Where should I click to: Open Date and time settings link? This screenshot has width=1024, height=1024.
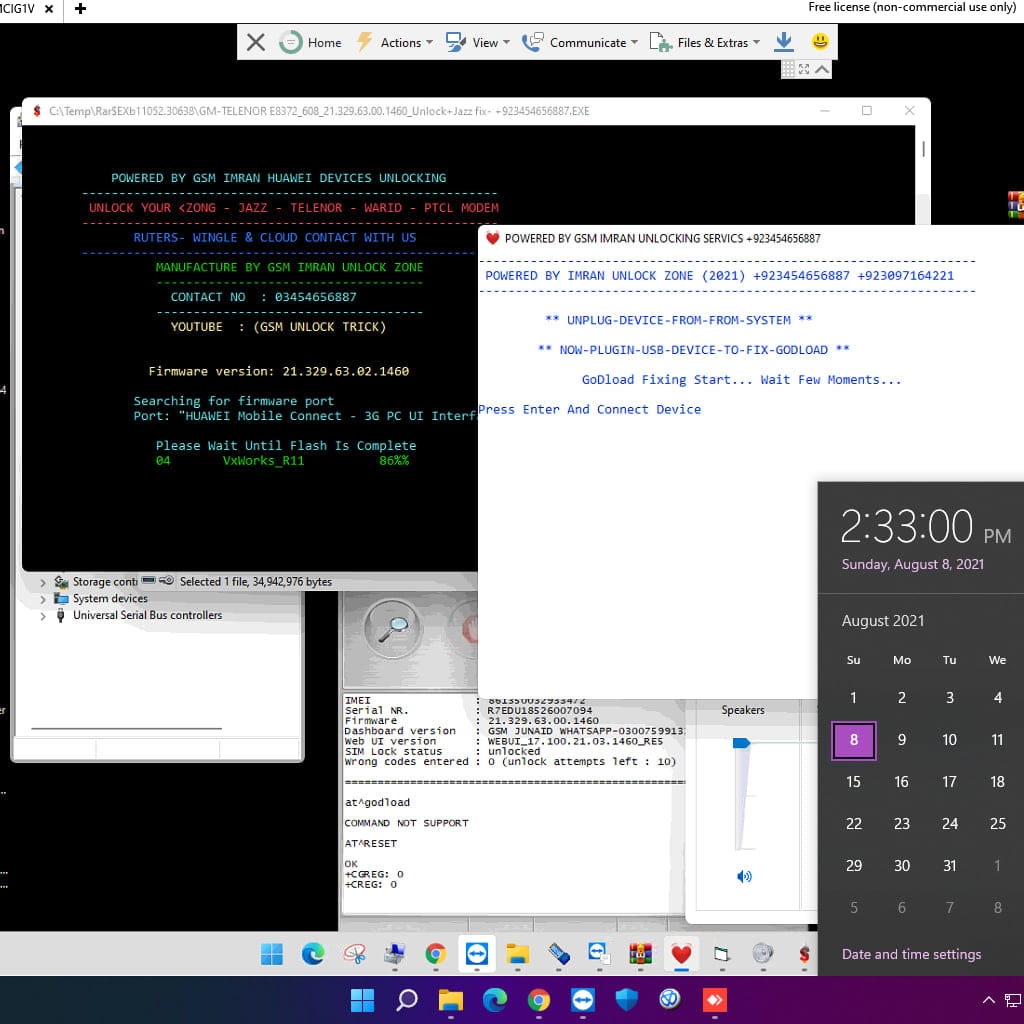(x=911, y=954)
